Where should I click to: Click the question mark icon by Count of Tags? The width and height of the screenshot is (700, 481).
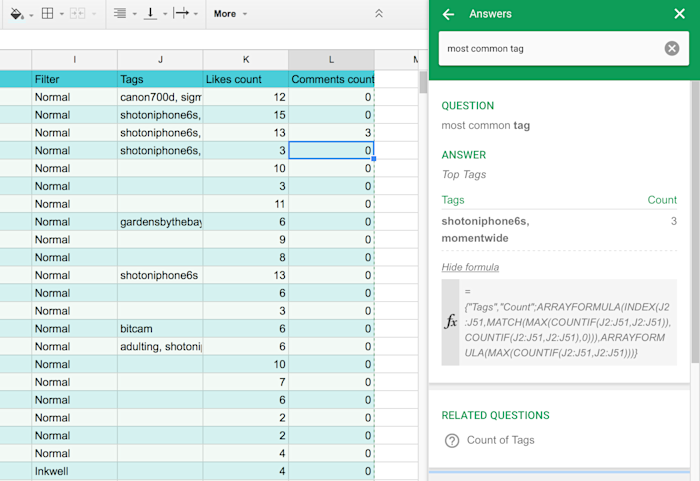pyautogui.click(x=452, y=441)
